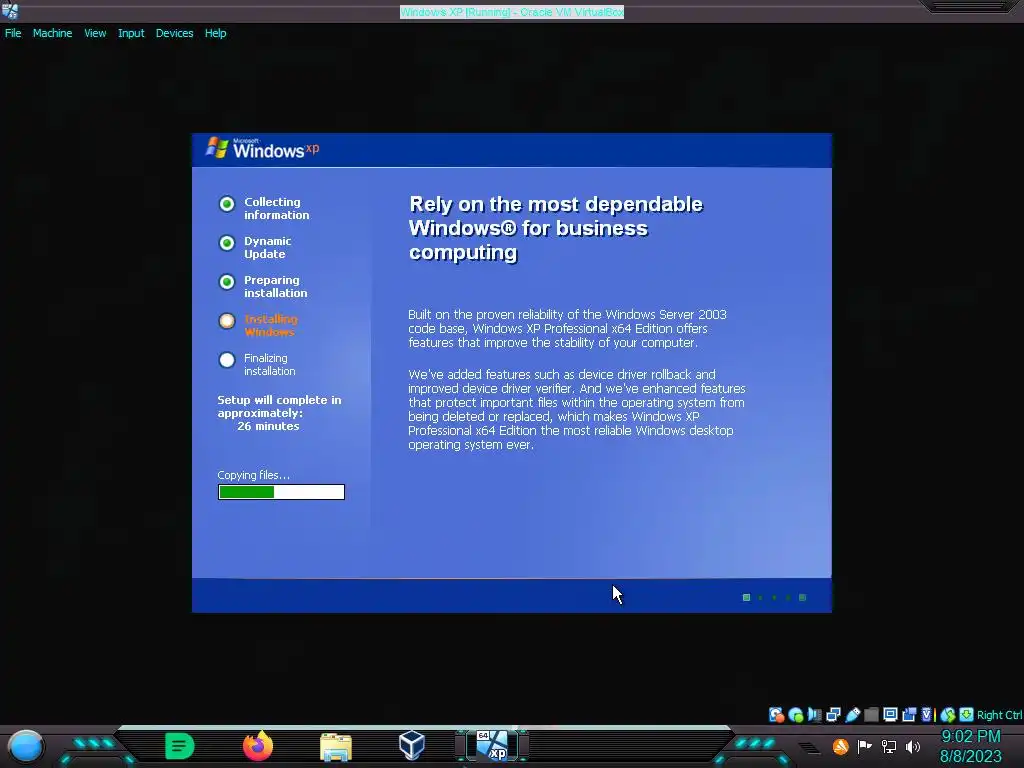Open VirtualBox Manager cube icon on taskbar
Viewport: 1024px width, 768px height.
point(412,745)
